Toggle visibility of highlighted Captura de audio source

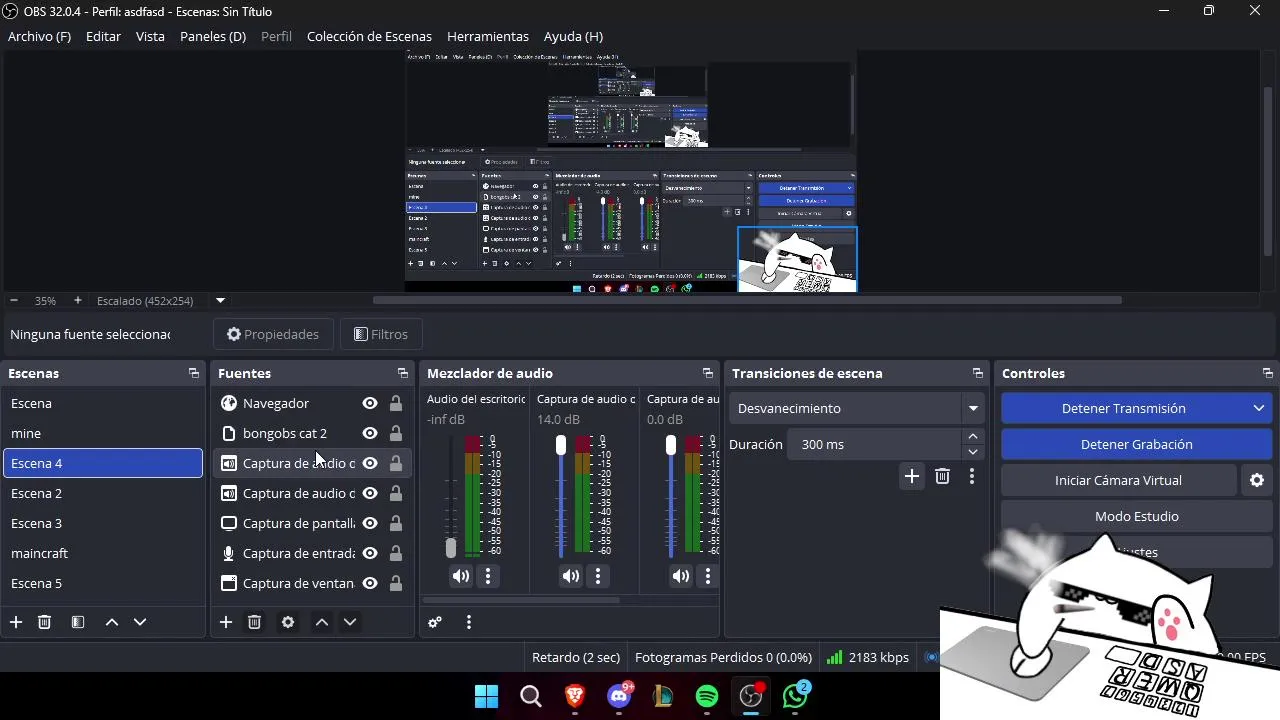coord(370,463)
